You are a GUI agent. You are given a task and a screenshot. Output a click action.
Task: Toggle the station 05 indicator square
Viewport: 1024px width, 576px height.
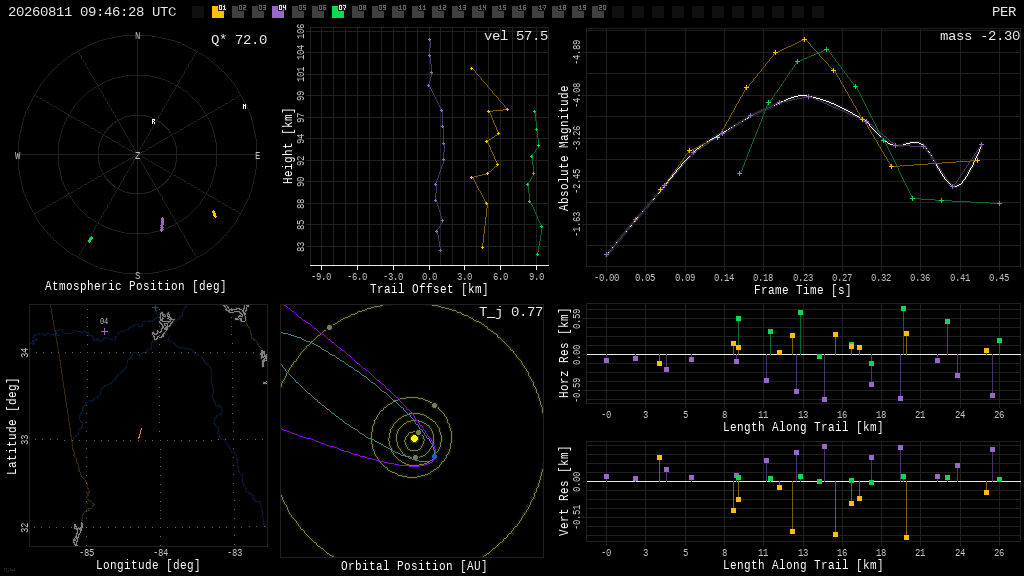click(x=298, y=12)
